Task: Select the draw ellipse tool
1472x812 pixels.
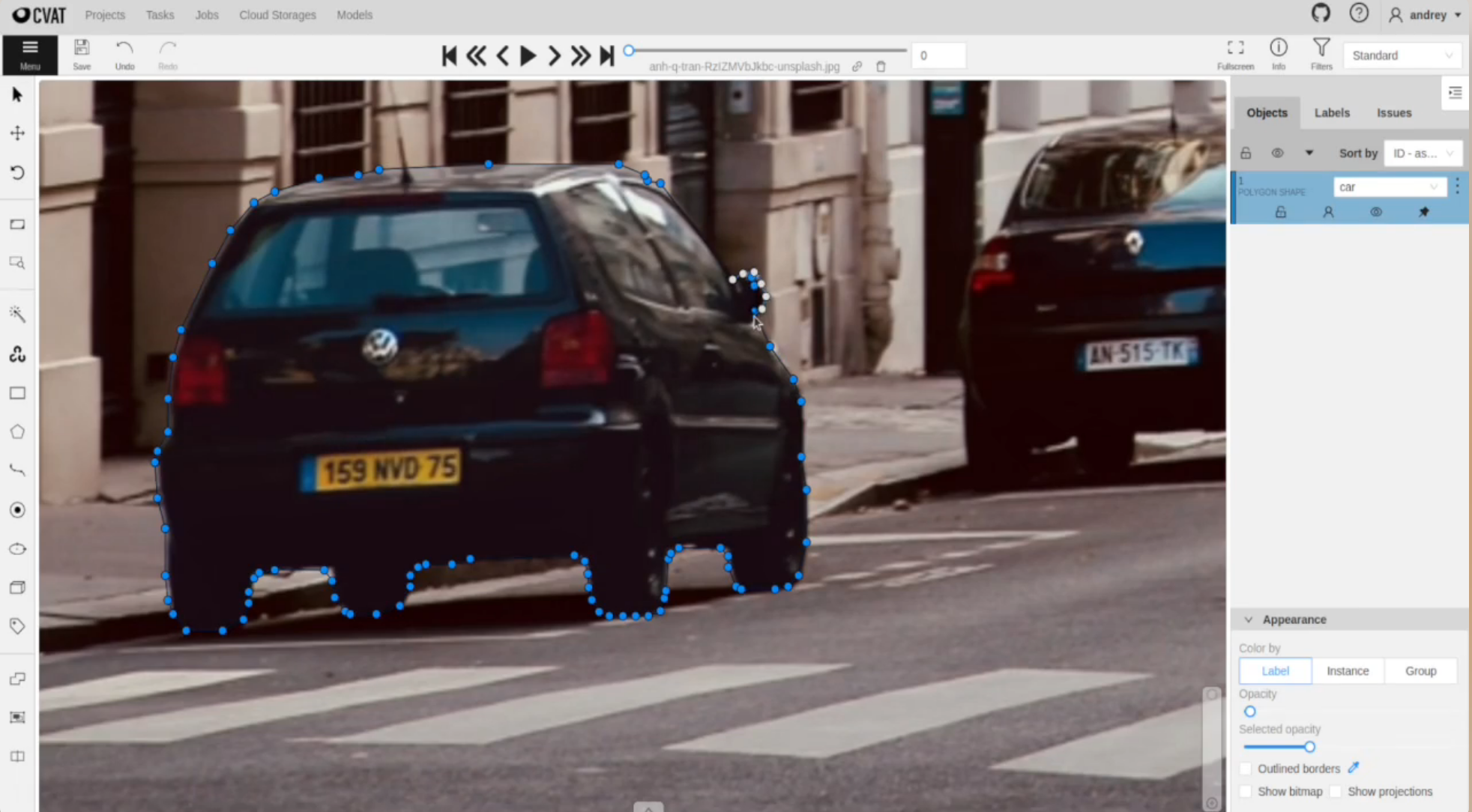Action: click(x=17, y=549)
